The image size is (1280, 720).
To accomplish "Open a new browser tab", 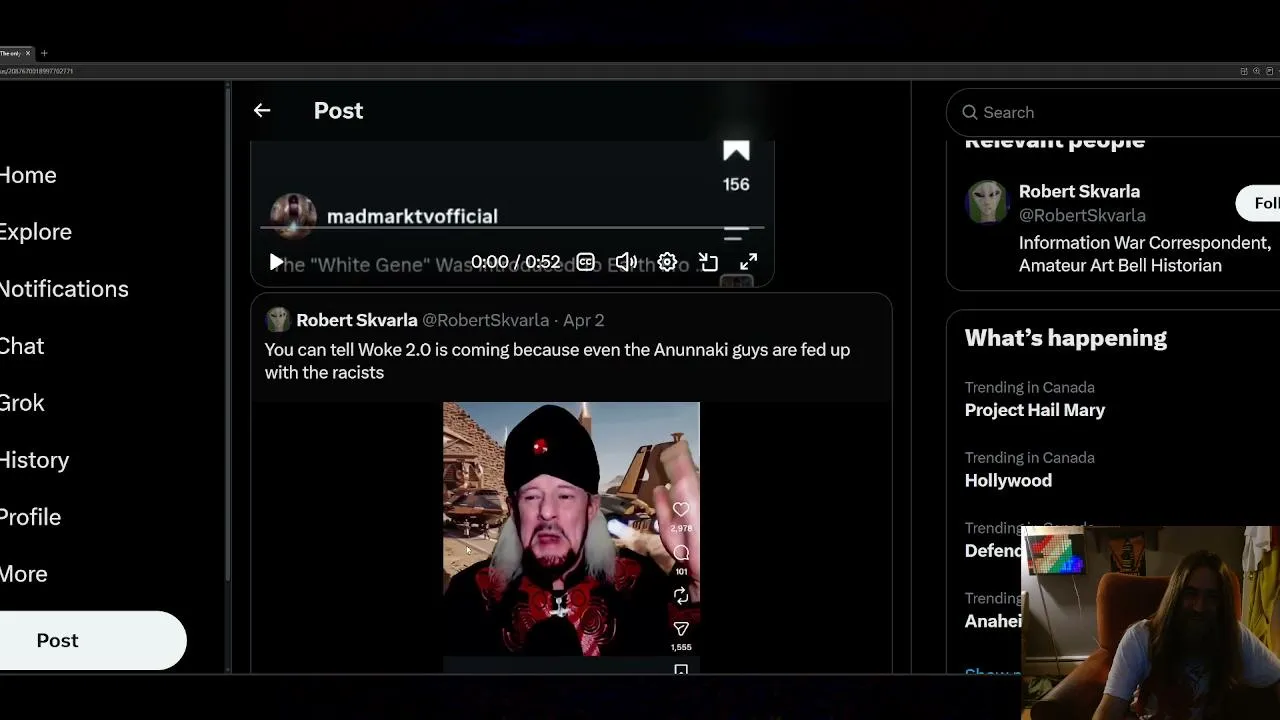I will click(x=44, y=53).
